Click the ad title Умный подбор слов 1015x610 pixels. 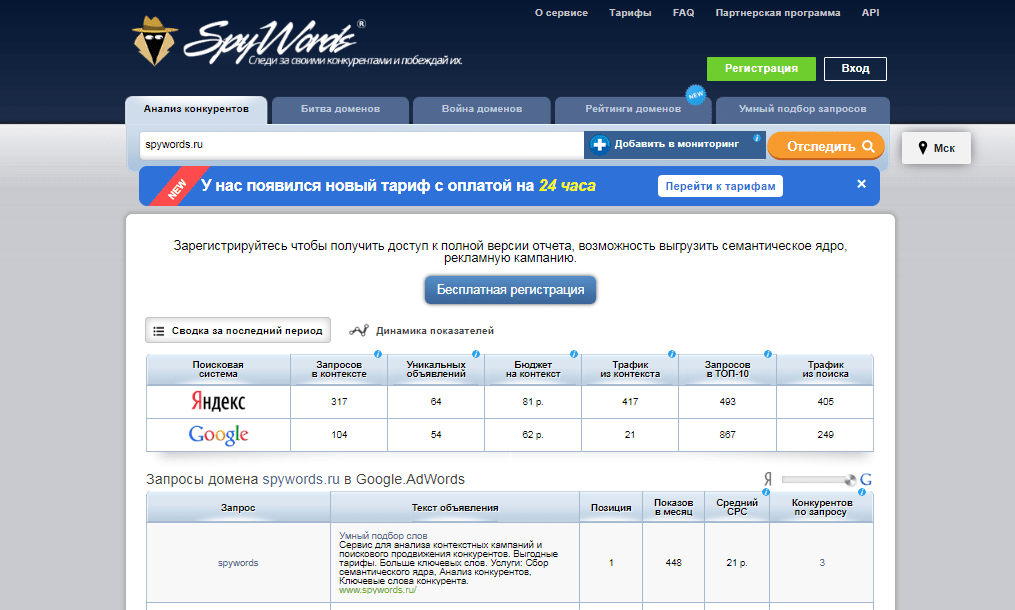click(x=383, y=536)
